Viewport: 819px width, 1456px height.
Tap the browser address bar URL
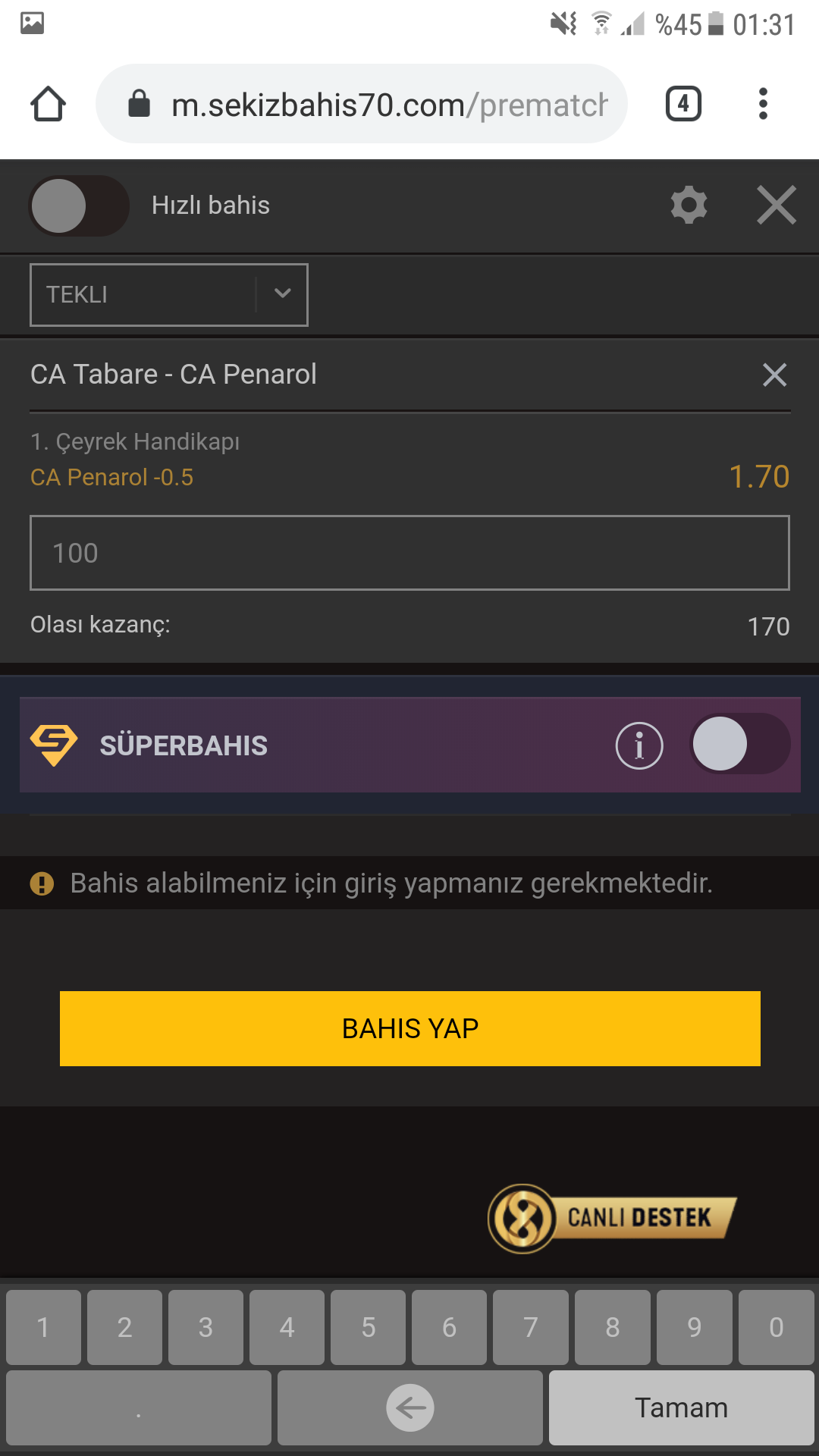tap(390, 105)
